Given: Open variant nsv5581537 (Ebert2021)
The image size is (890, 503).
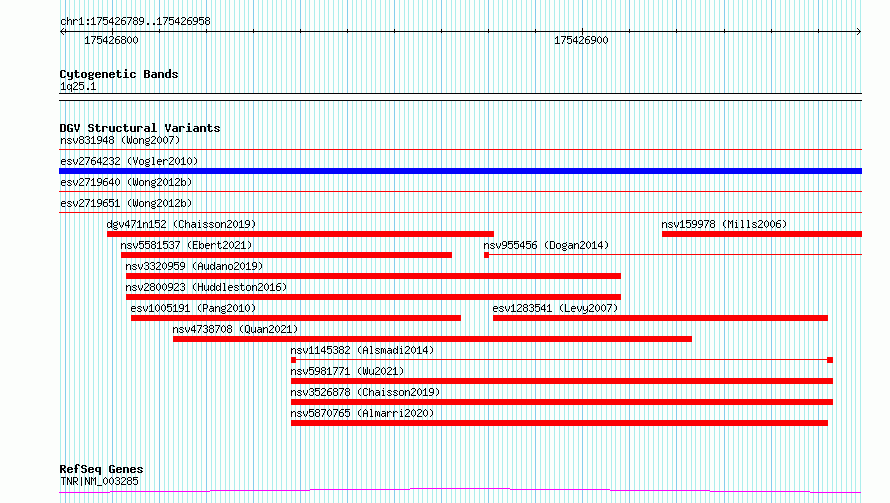Looking at the screenshot, I should [x=186, y=245].
